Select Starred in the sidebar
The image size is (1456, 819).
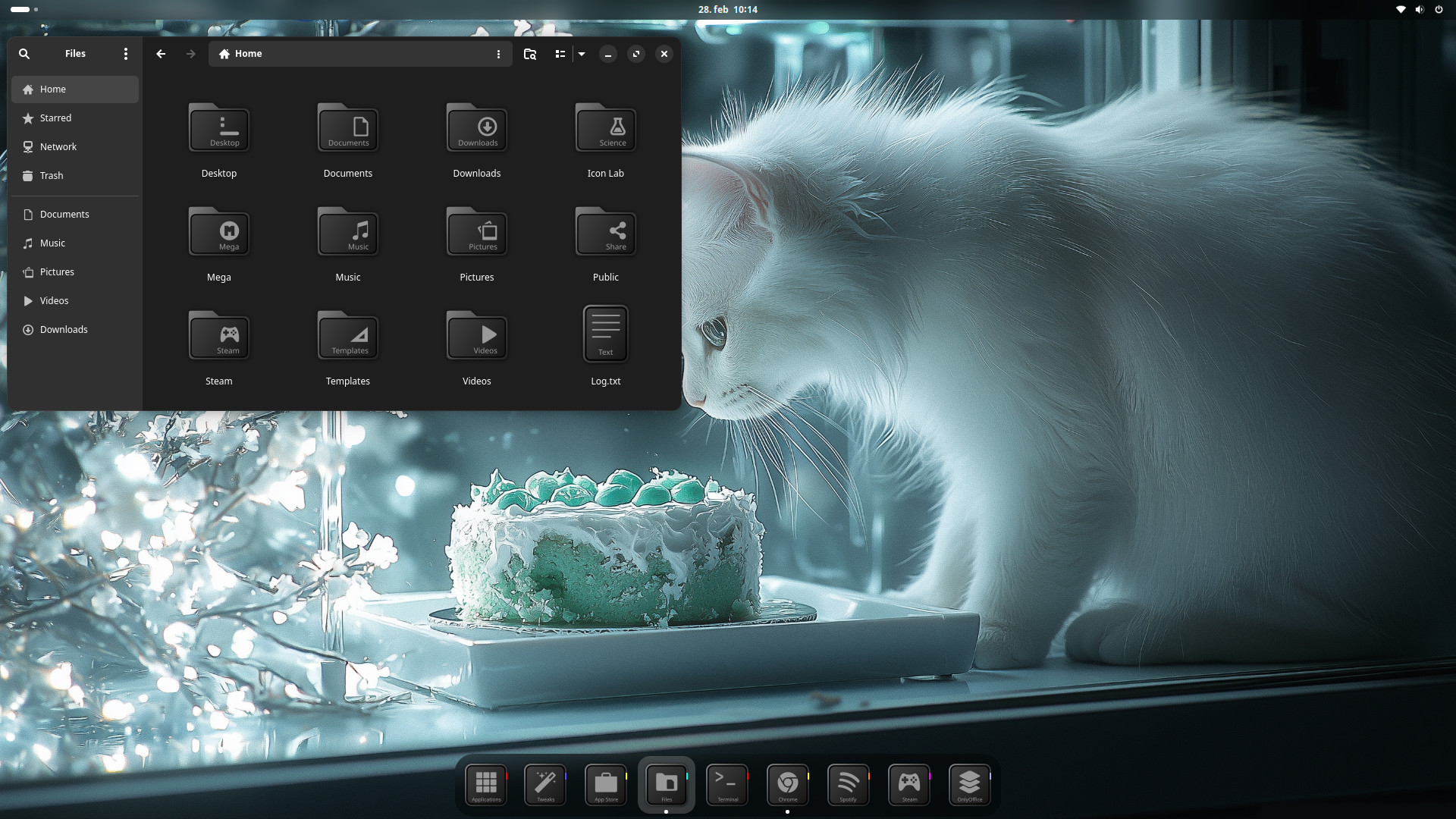point(55,118)
